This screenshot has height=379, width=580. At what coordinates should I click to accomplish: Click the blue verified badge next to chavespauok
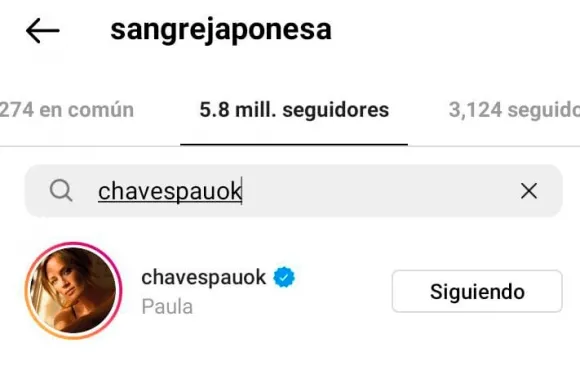(284, 277)
